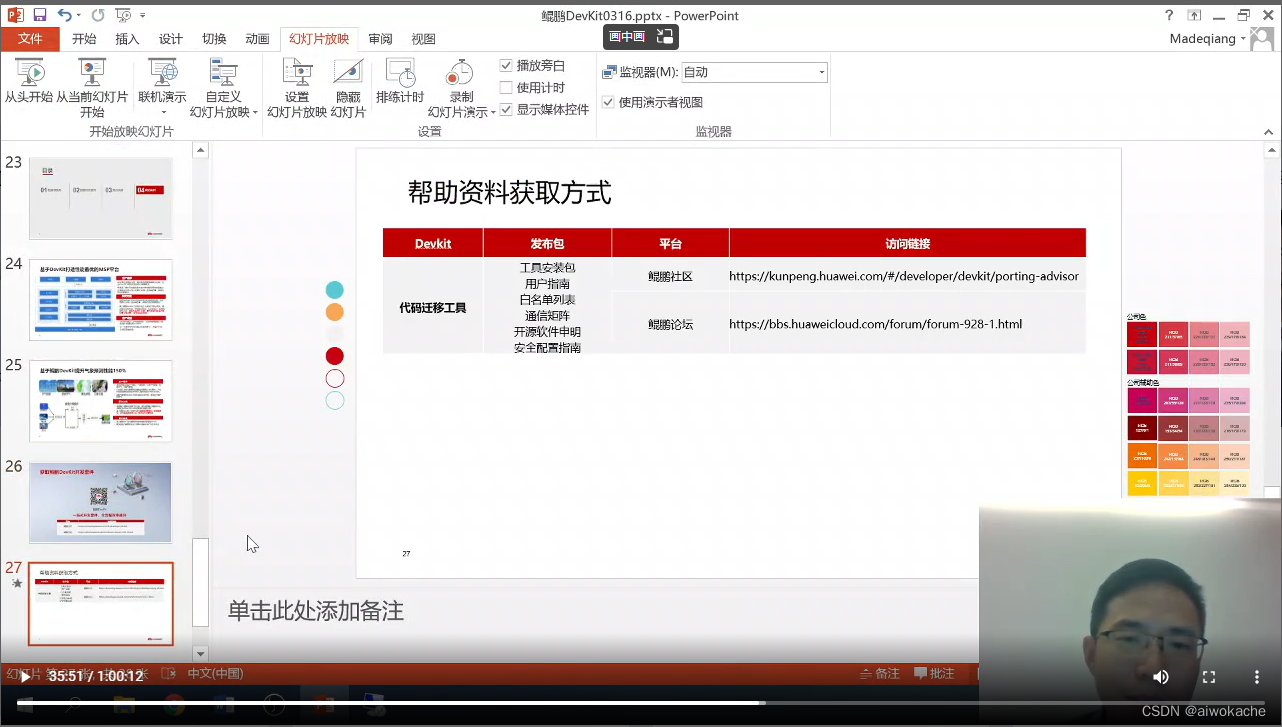Expand 录制幻灯片演示 dropdown arrow

[x=493, y=113]
